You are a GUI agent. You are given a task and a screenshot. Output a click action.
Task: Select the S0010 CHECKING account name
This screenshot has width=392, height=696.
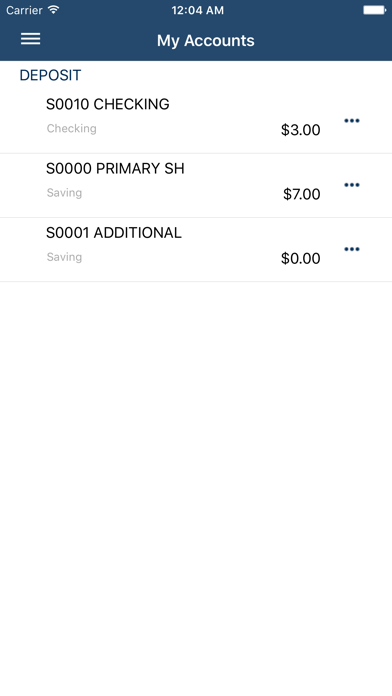tap(108, 104)
